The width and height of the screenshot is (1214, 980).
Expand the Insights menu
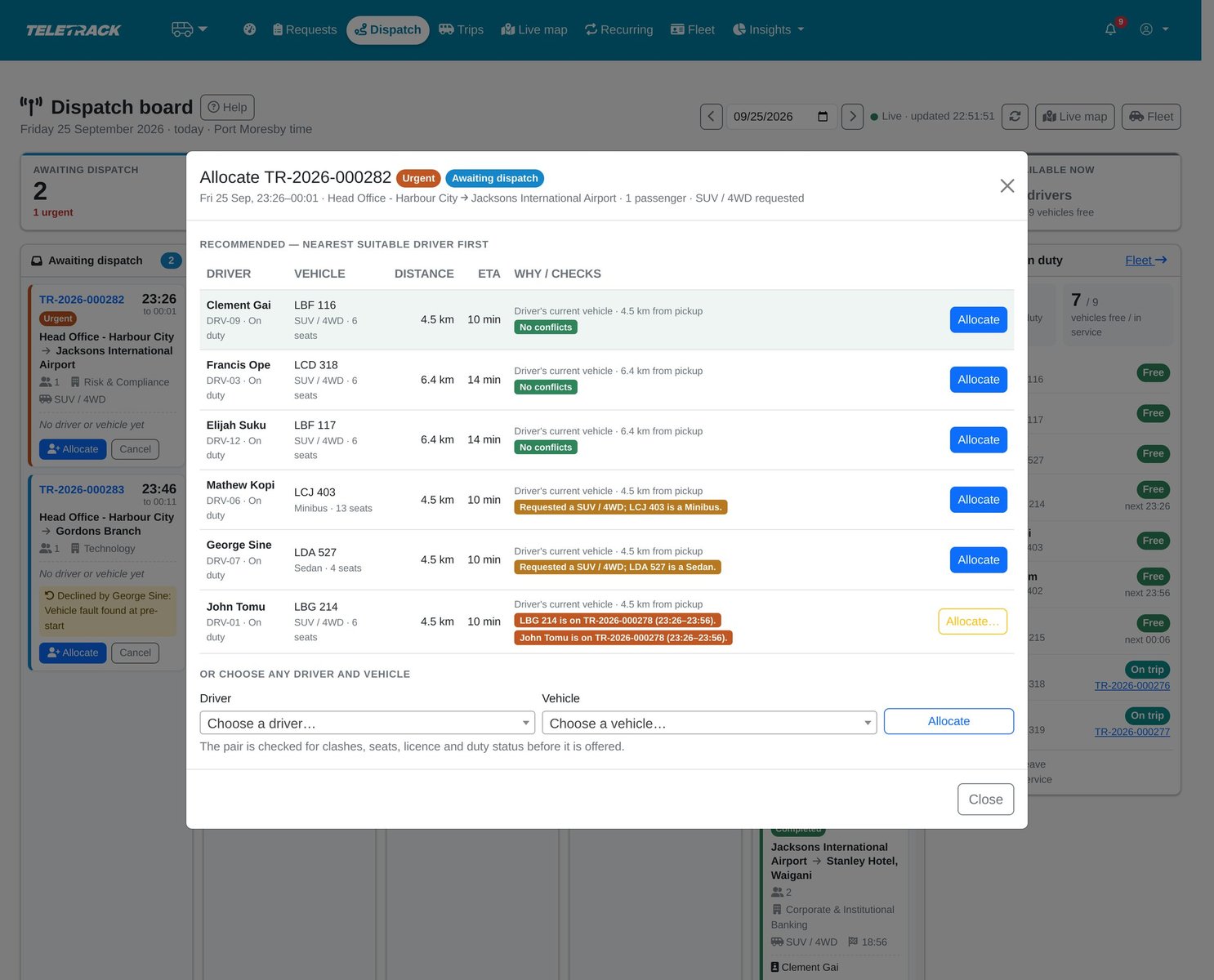tap(769, 29)
